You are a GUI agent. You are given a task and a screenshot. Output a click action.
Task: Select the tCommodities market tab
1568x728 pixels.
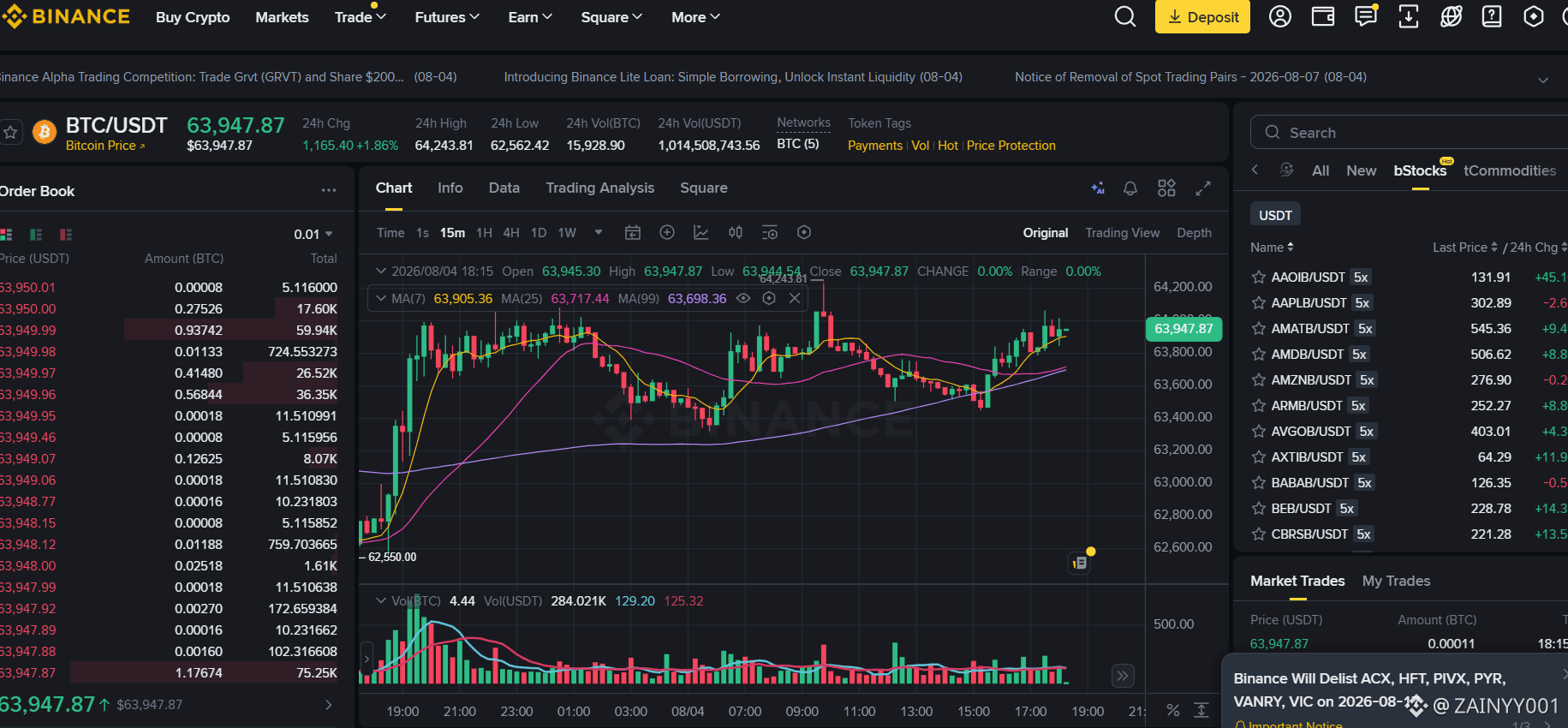(x=1510, y=170)
